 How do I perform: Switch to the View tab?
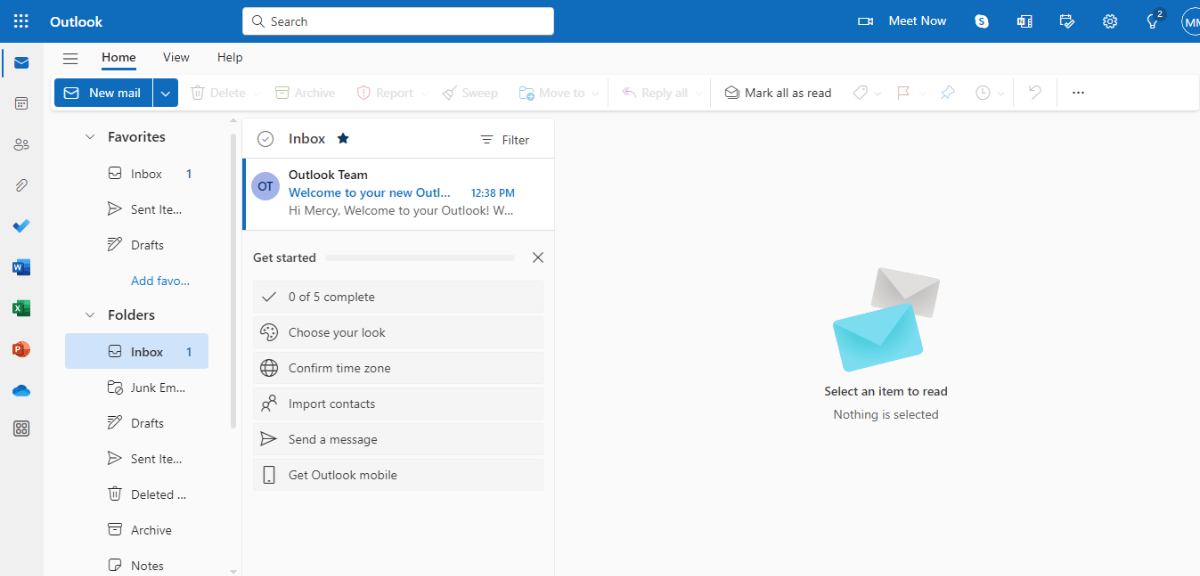[x=176, y=57]
